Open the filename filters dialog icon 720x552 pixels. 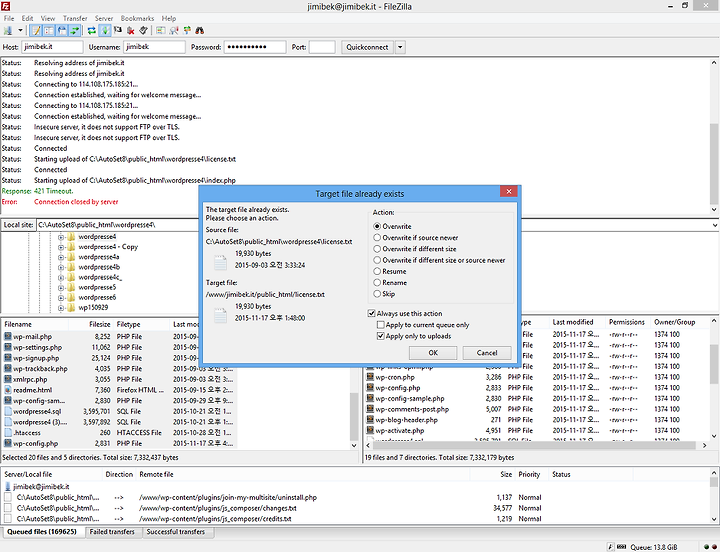[160, 31]
